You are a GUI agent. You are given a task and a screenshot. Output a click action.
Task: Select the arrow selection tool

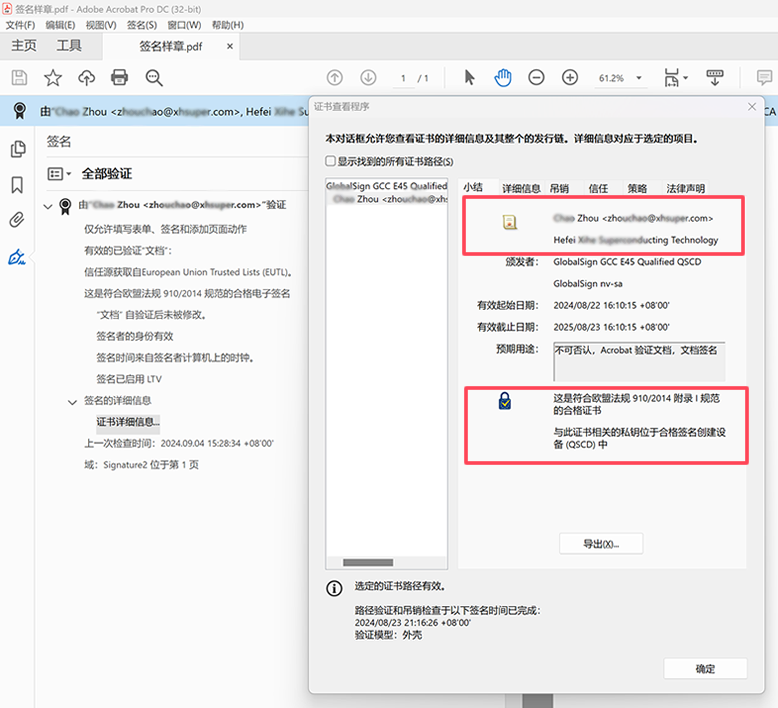pos(469,77)
